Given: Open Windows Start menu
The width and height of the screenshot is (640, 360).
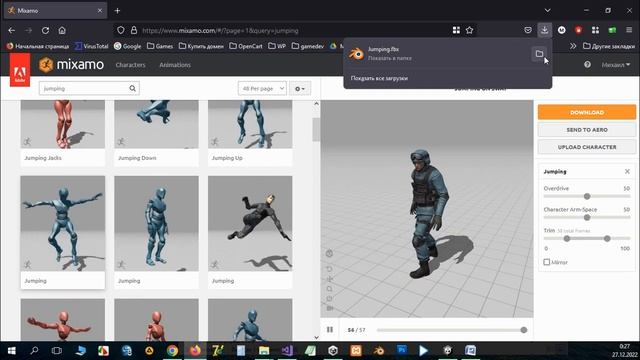Looking at the screenshot, I should 11,350.
